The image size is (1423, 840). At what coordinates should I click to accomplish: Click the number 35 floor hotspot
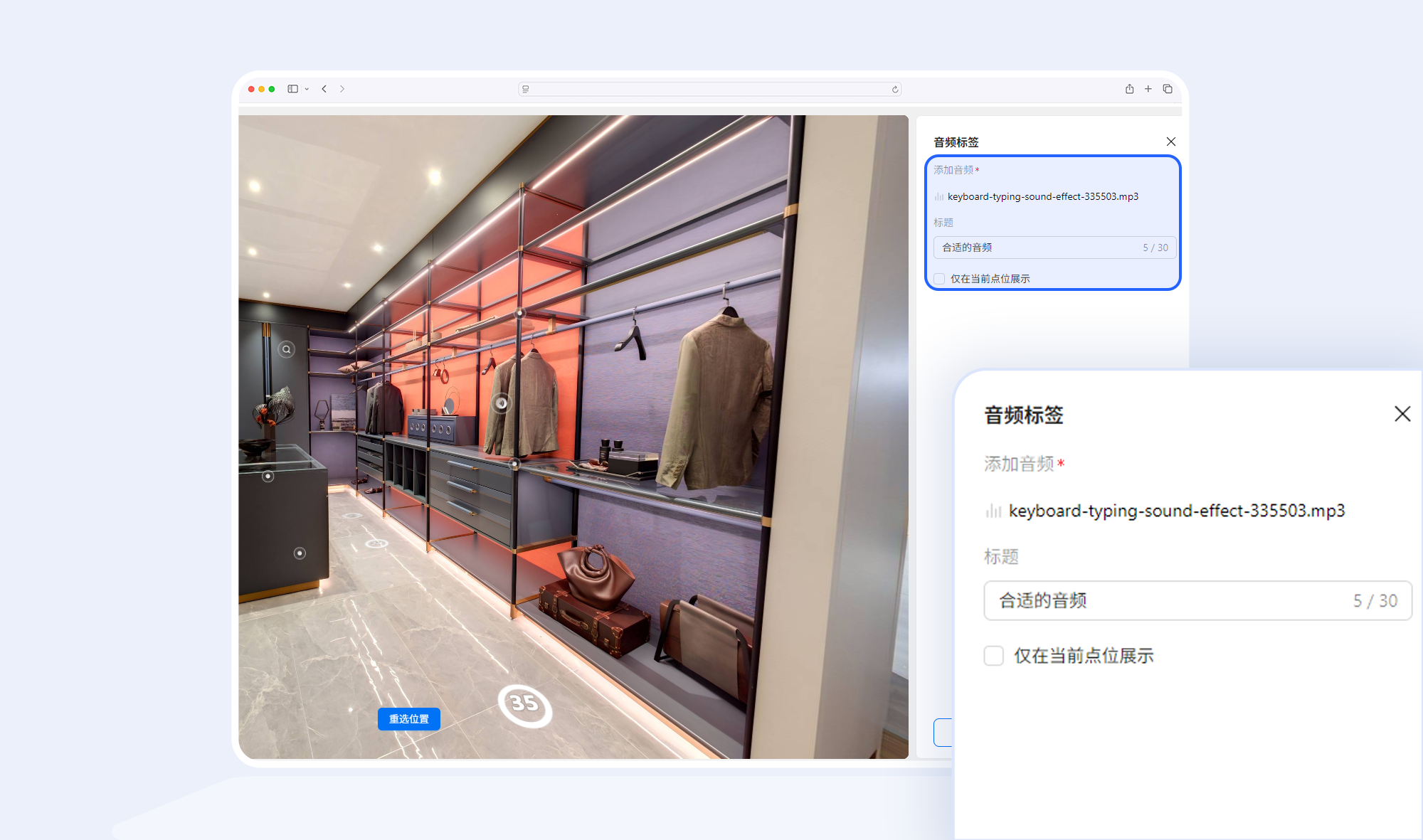point(525,705)
